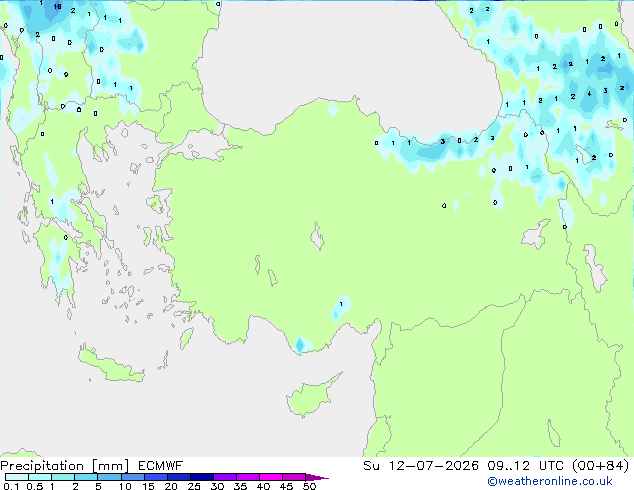
Task: Click the legend tick label '0.5'
Action: point(34,486)
